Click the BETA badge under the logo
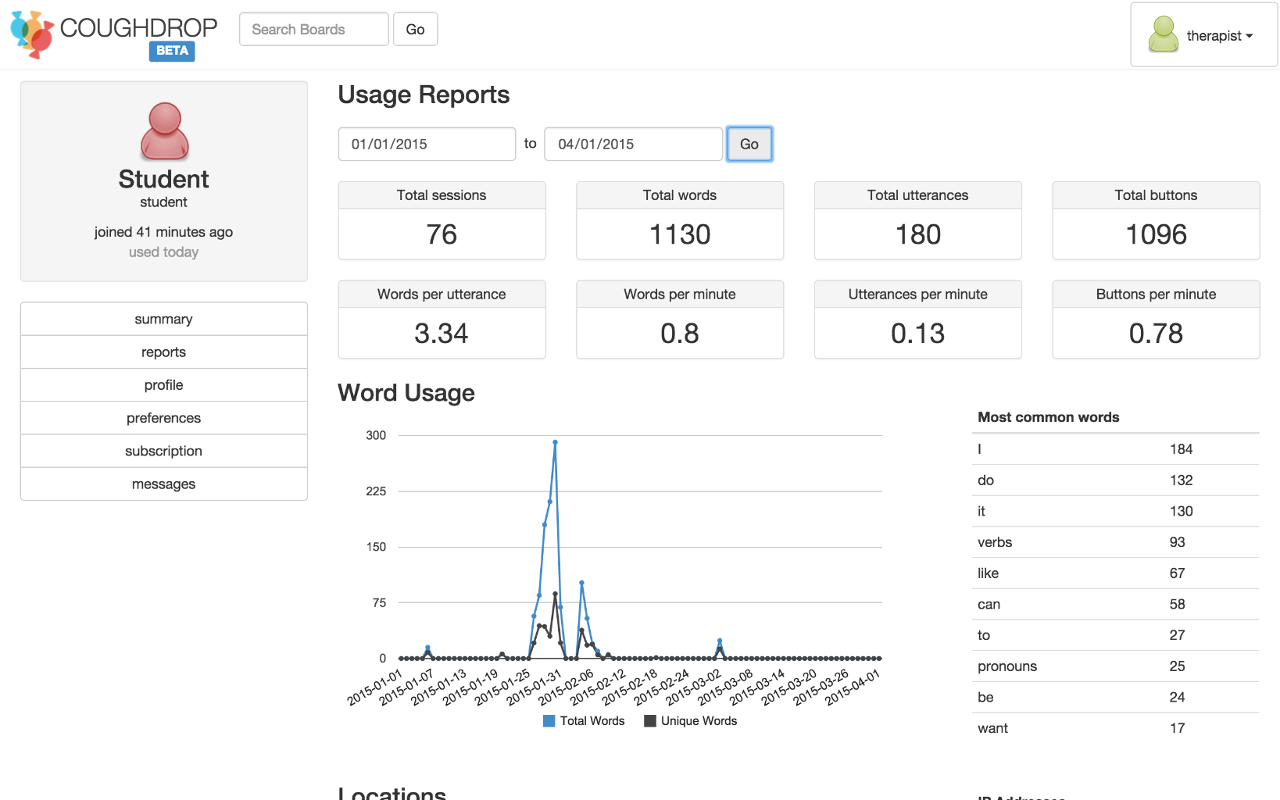 coord(172,51)
